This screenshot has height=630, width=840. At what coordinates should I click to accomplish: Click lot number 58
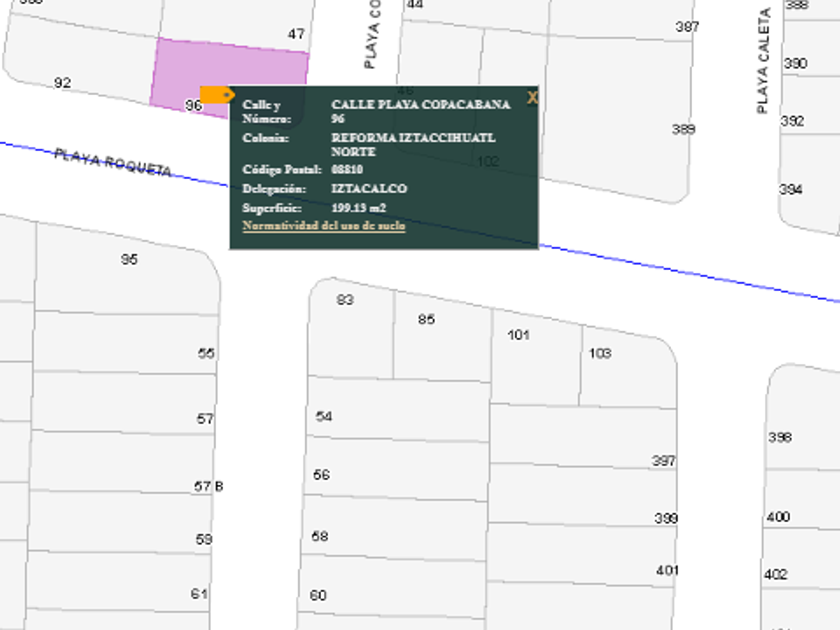click(x=320, y=536)
